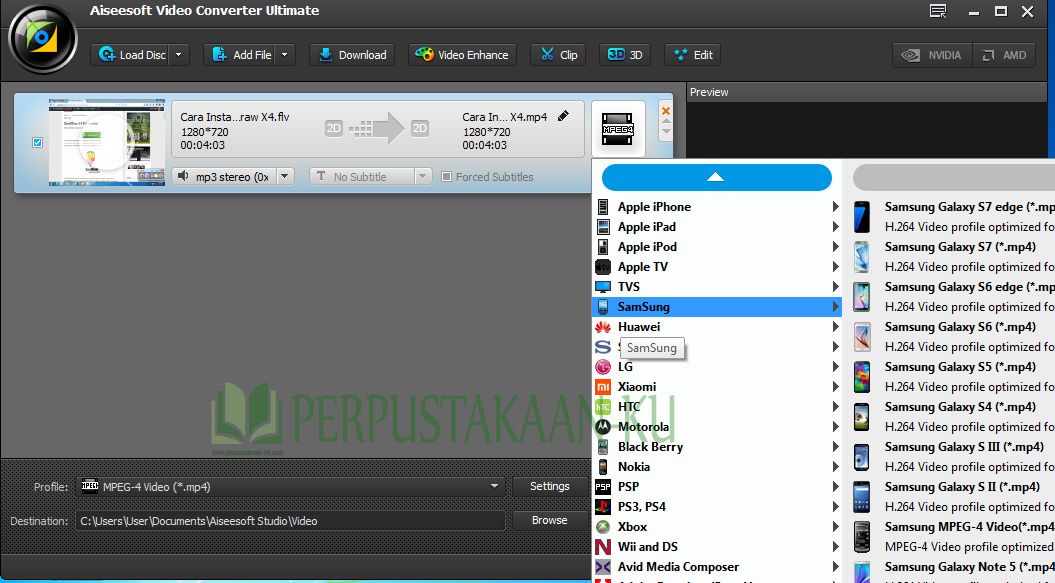This screenshot has width=1055, height=583.
Task: Rename output using the pencil icon
Action: (563, 116)
